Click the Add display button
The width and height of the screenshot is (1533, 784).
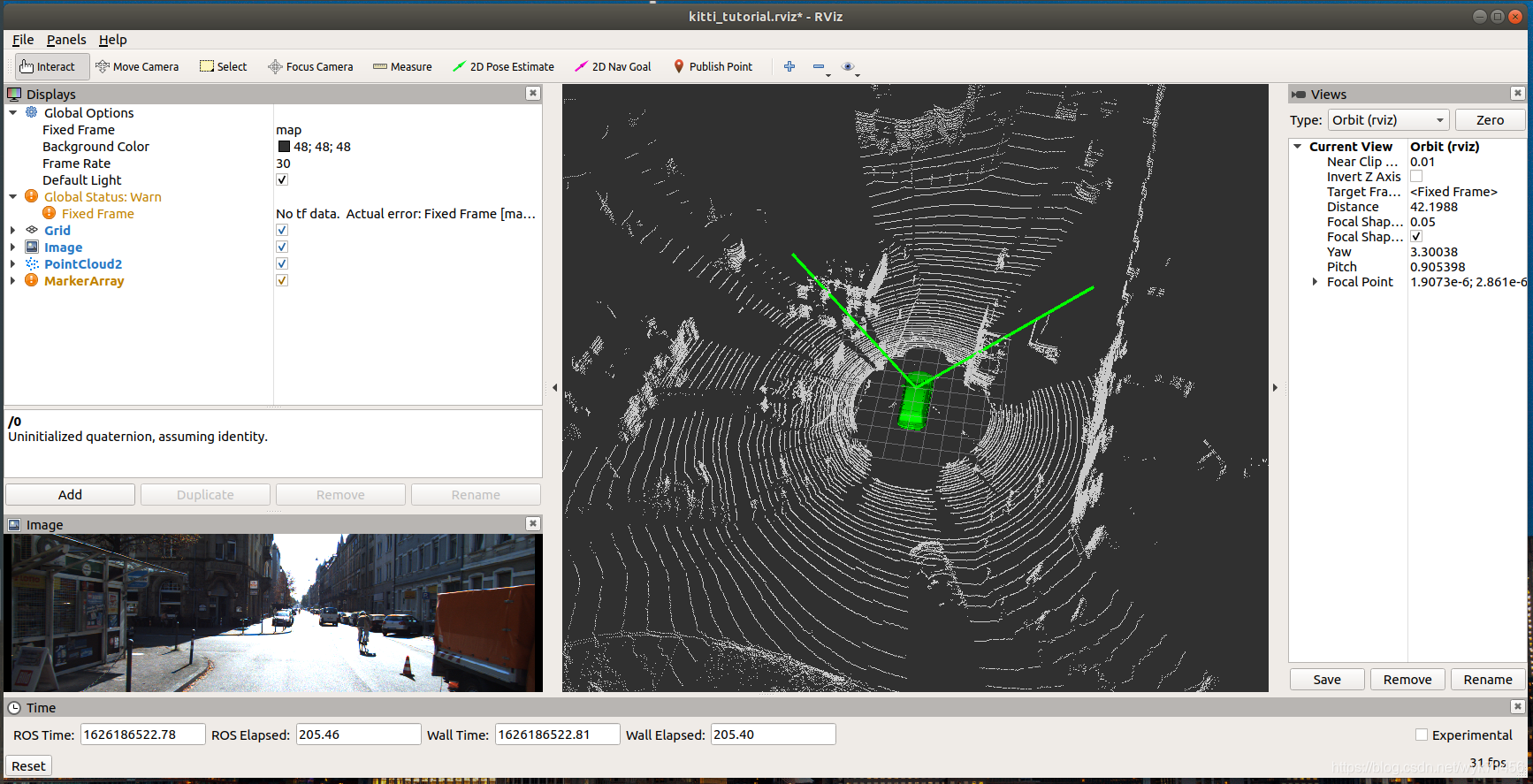click(70, 494)
